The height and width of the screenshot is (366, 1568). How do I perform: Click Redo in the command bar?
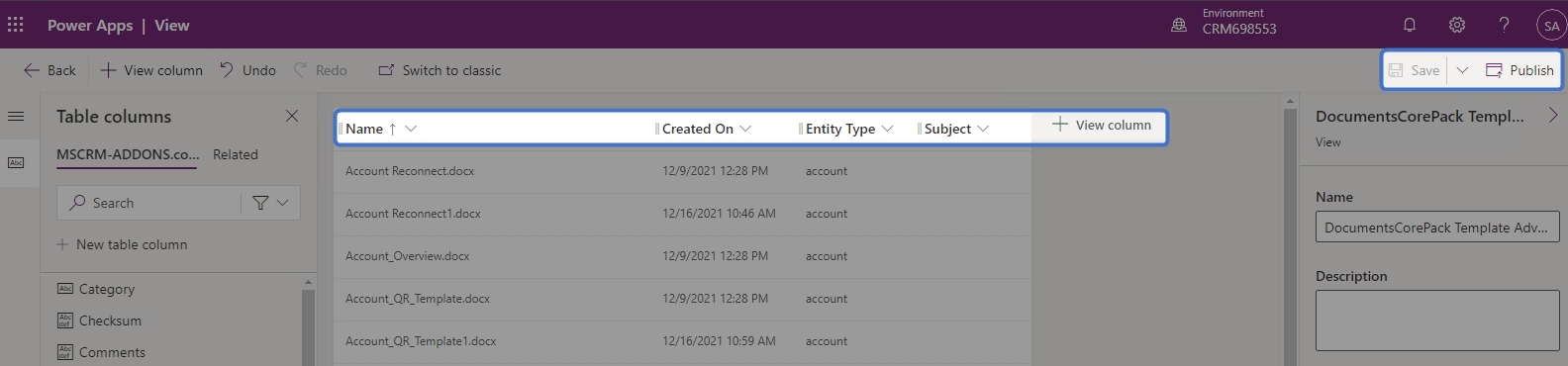point(320,70)
